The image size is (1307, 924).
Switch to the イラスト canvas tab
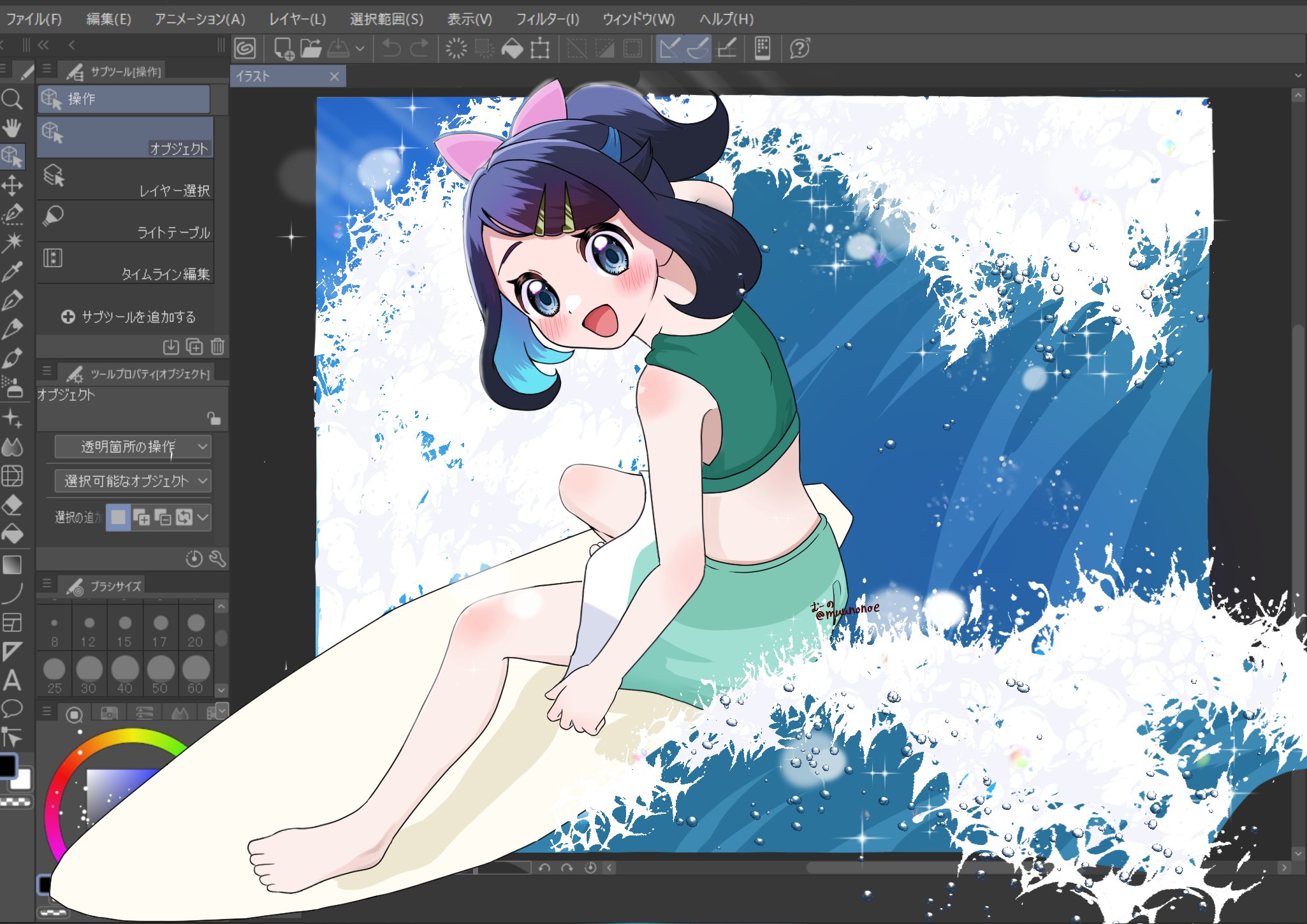click(x=281, y=76)
